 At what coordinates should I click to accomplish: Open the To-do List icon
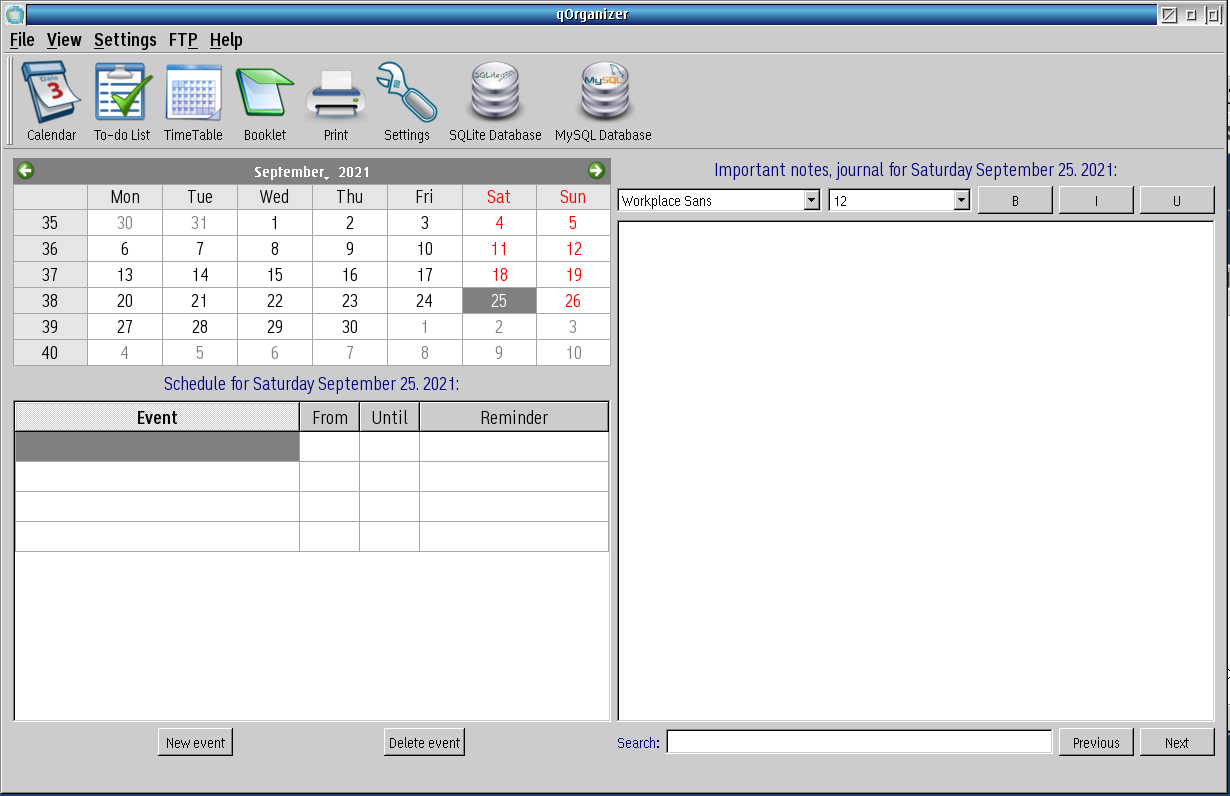tap(122, 102)
